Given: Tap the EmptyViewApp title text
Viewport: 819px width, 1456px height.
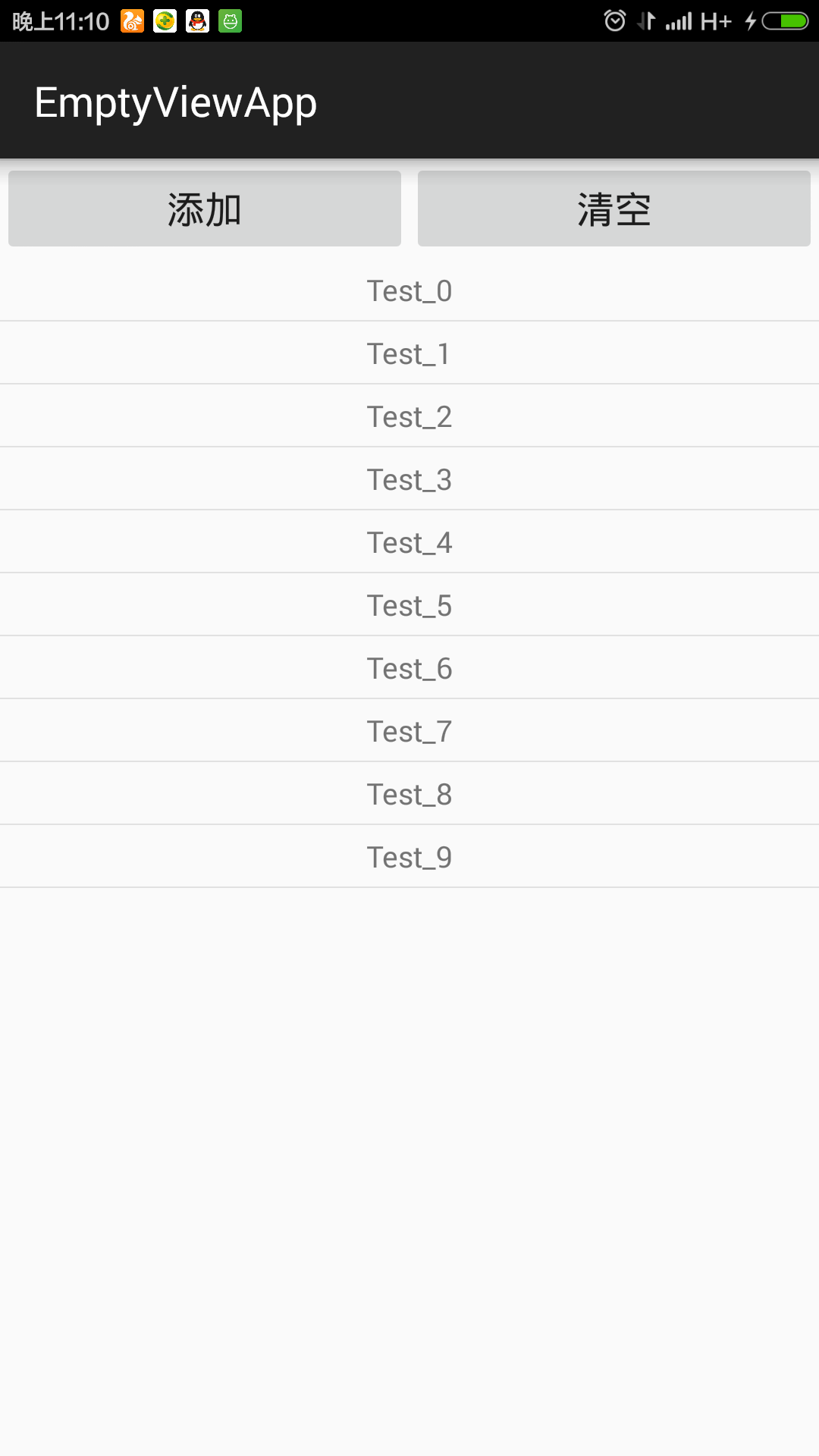Looking at the screenshot, I should tap(176, 103).
